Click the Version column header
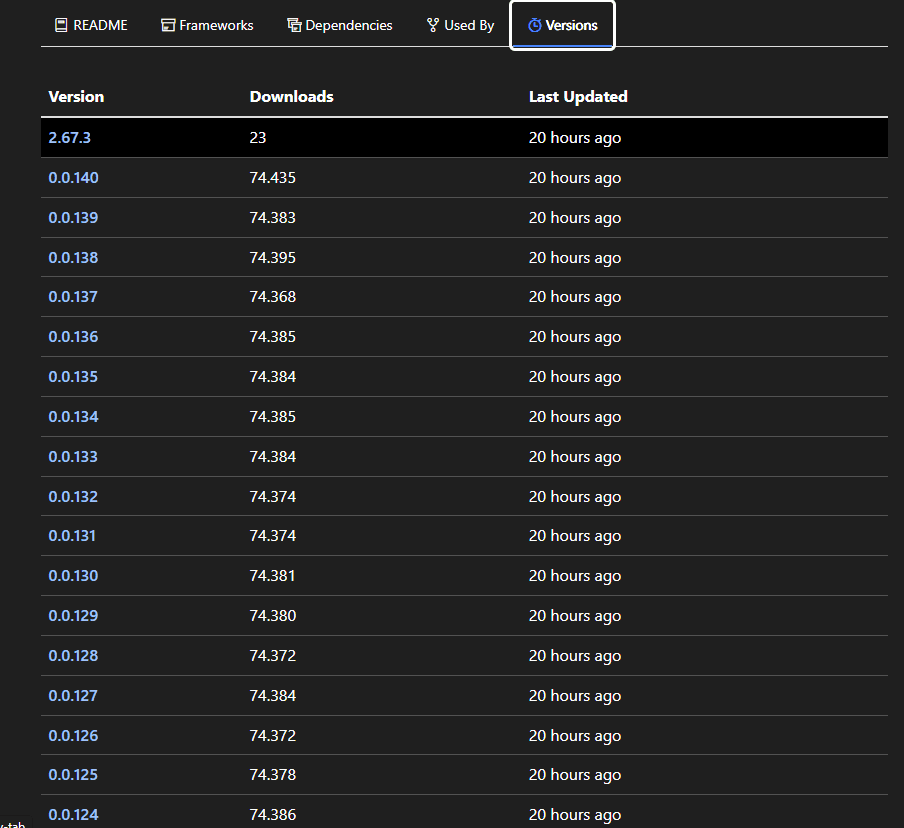Image resolution: width=904 pixels, height=828 pixels. (x=76, y=96)
